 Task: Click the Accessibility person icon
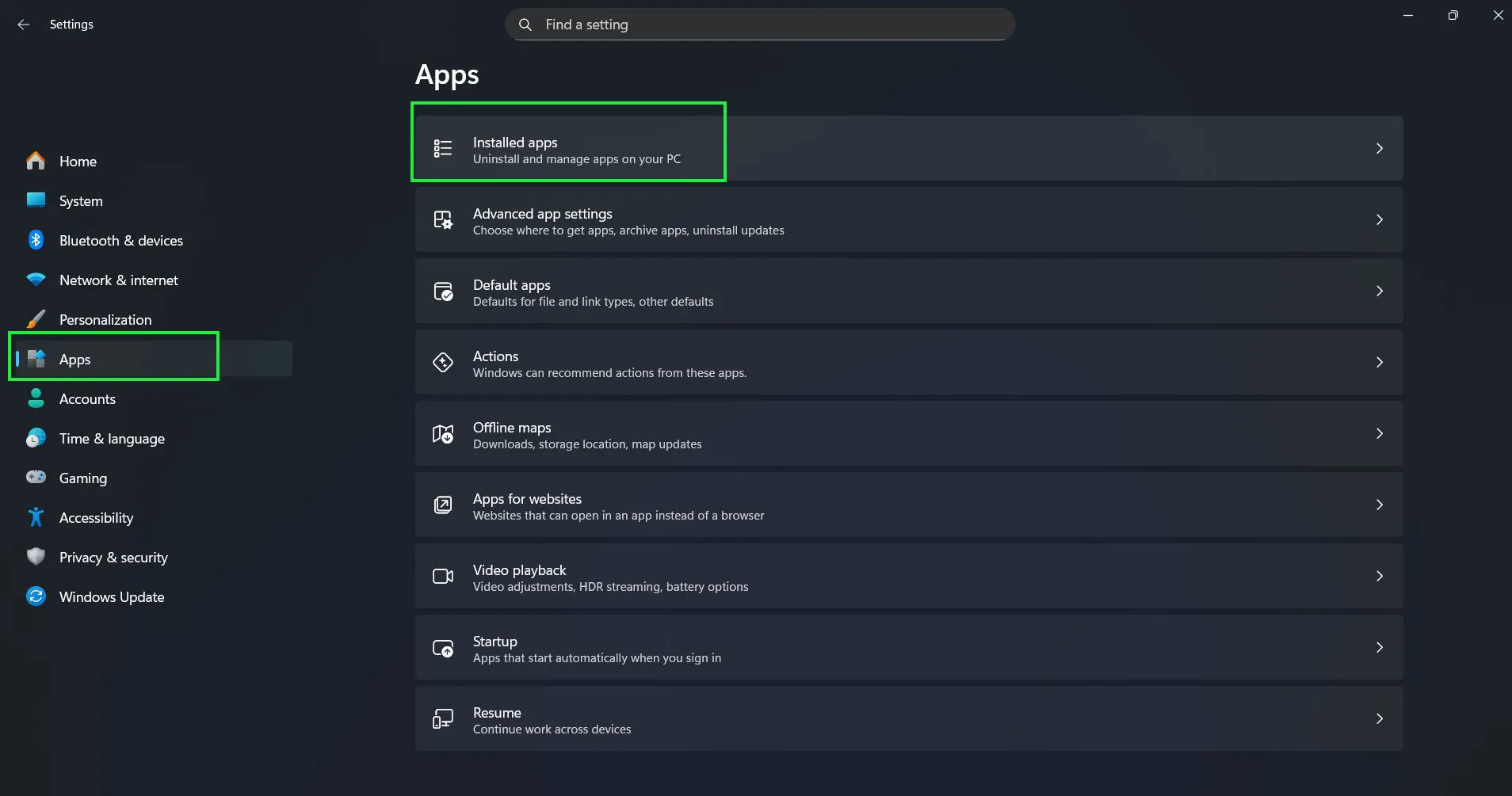(35, 517)
